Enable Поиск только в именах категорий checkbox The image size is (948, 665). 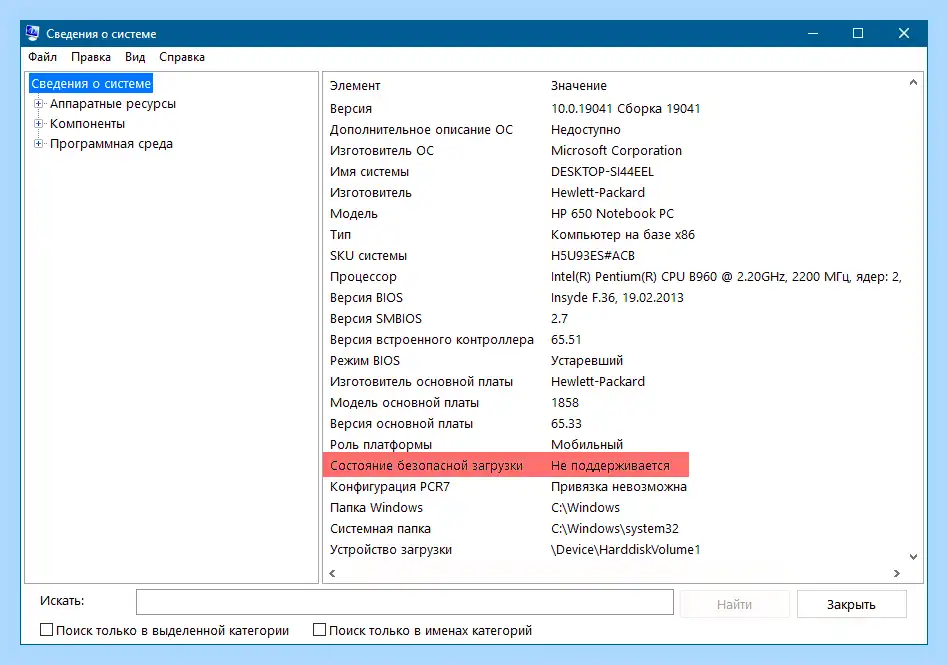pos(319,630)
